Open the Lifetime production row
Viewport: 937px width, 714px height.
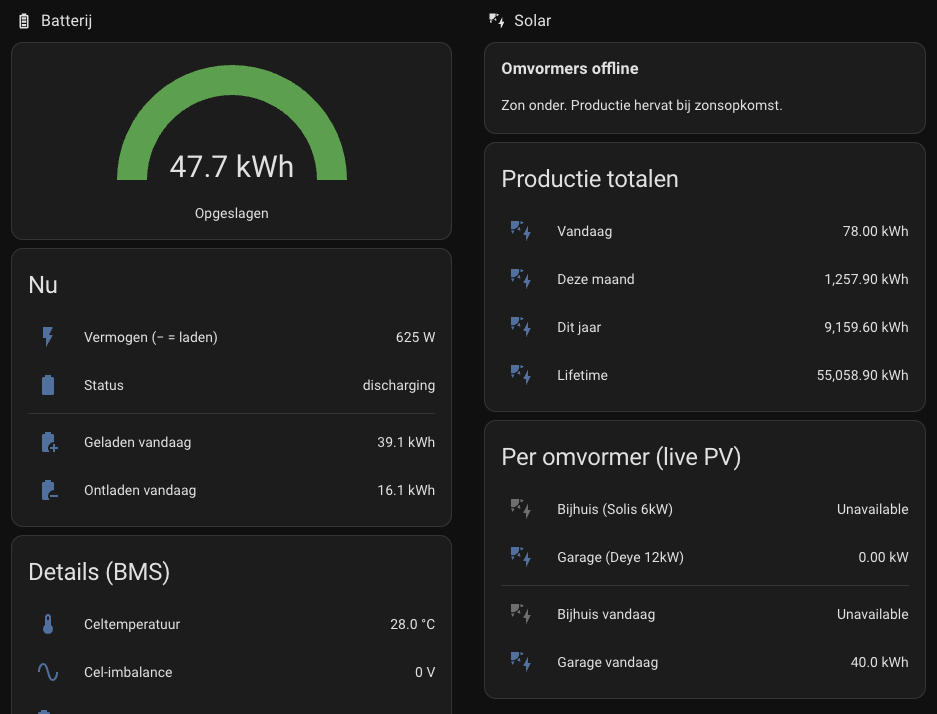[705, 375]
